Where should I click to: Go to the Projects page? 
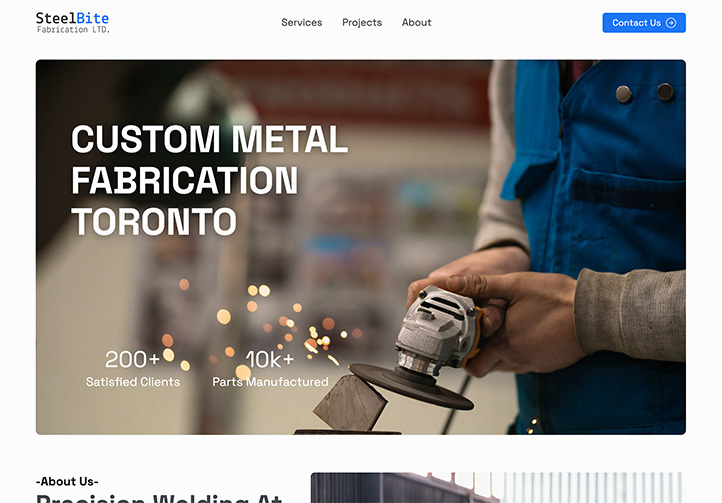[362, 23]
